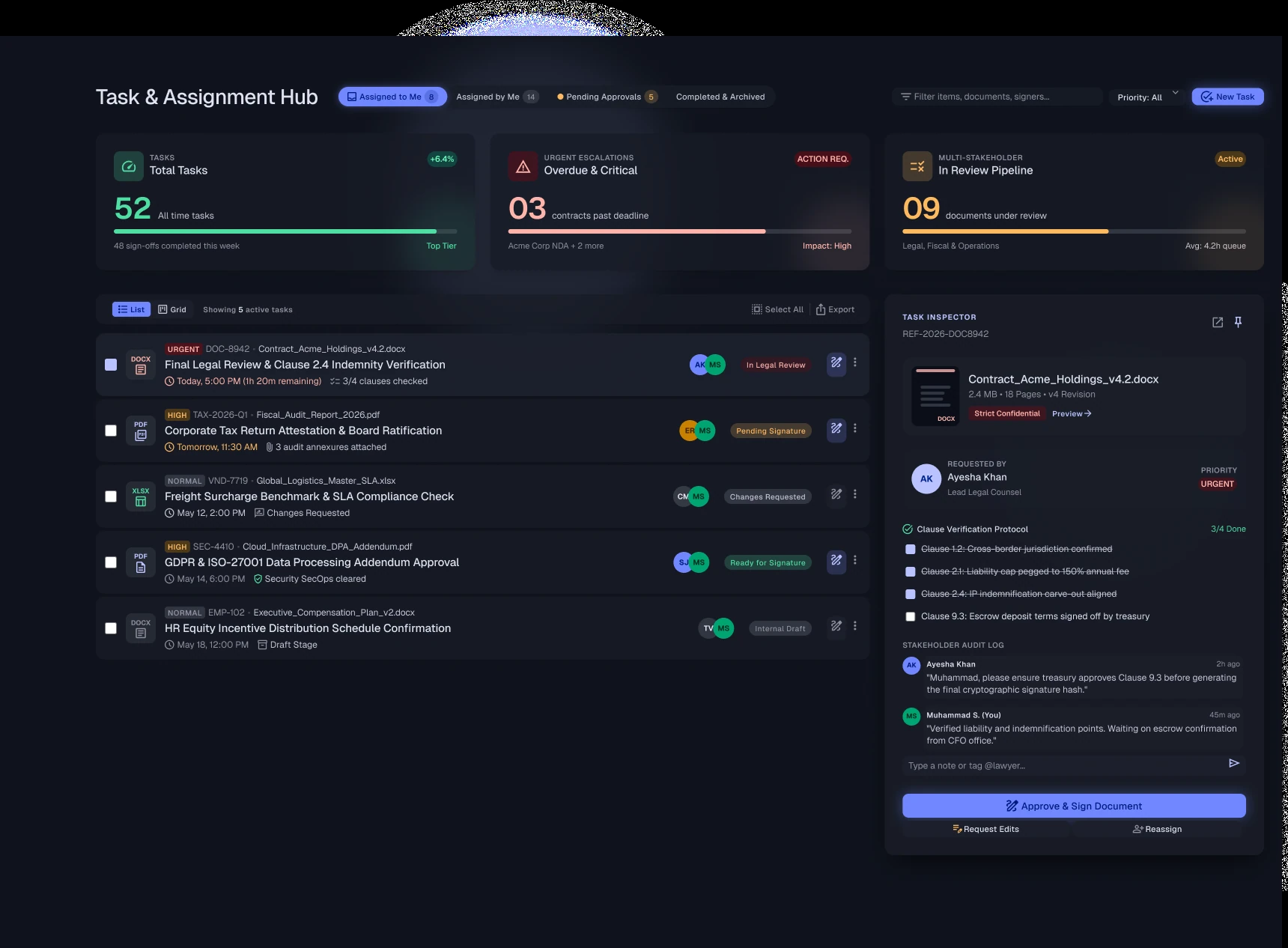Open more options for Corporate Tax Return
Screen dimensions: 1288x948
[x=855, y=428]
